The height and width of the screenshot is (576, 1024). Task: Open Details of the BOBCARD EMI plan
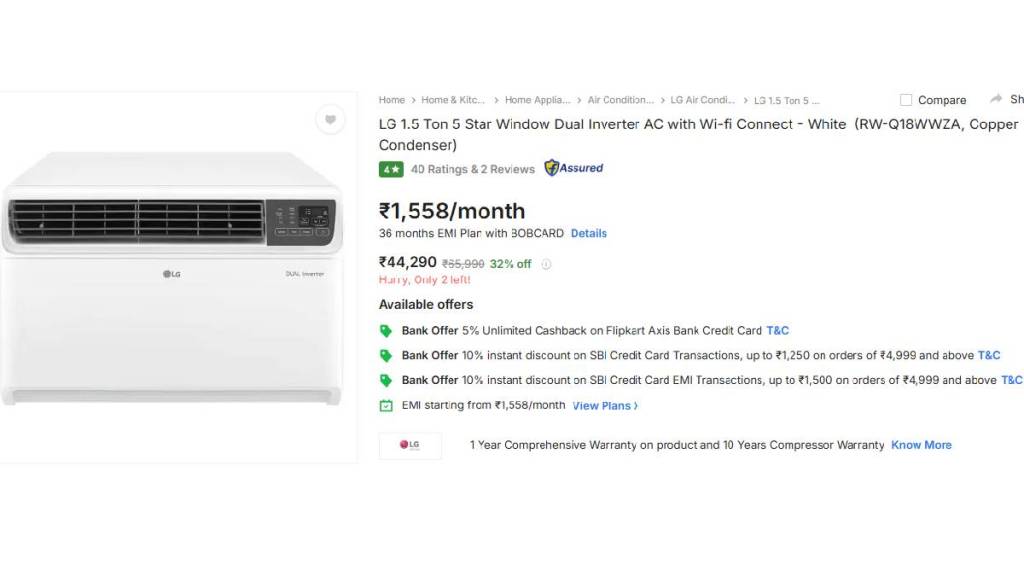pos(589,233)
